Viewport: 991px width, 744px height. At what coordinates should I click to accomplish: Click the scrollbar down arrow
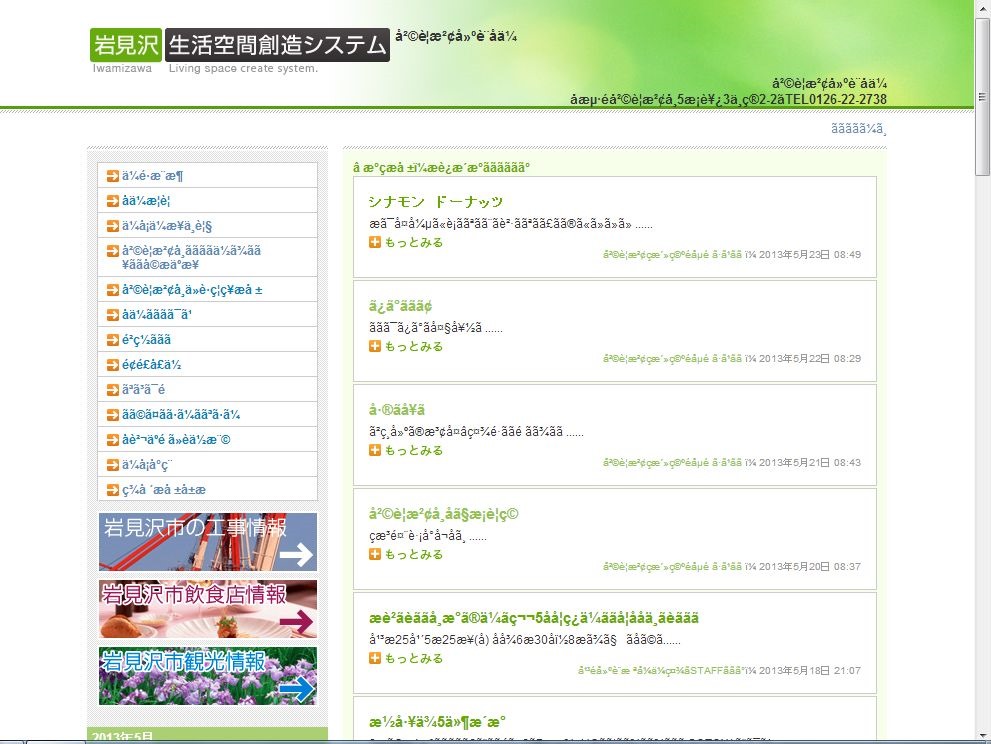coord(982,735)
